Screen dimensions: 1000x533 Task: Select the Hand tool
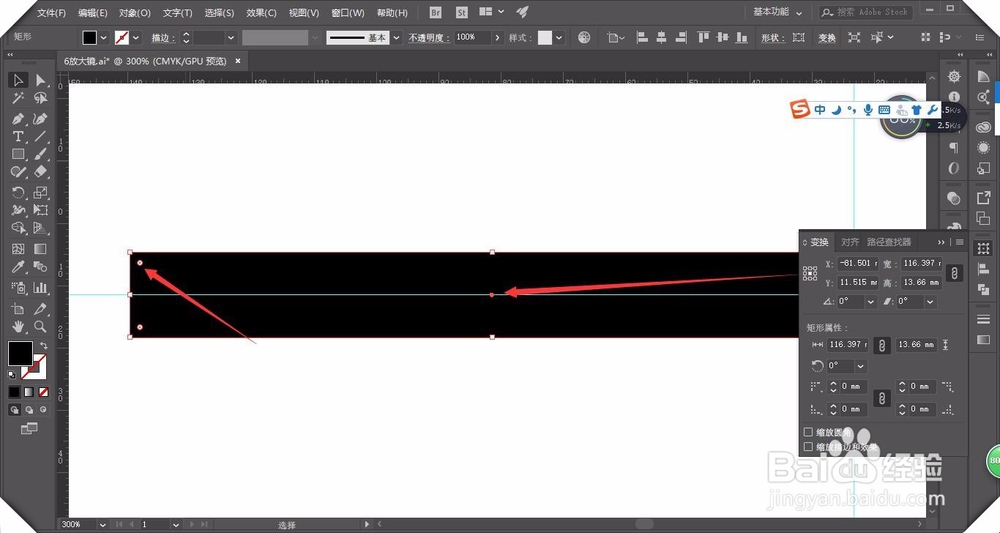(18, 326)
